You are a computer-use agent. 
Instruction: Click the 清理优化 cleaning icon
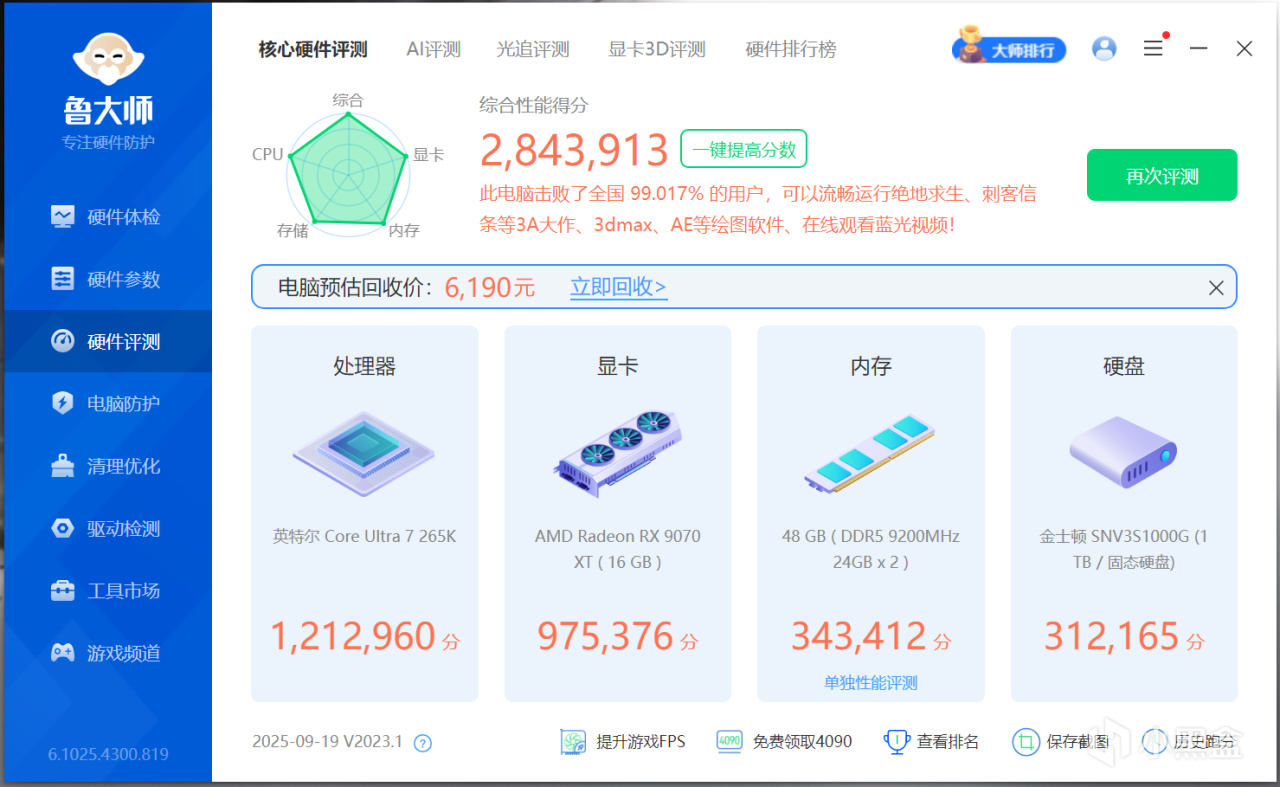[x=63, y=466]
